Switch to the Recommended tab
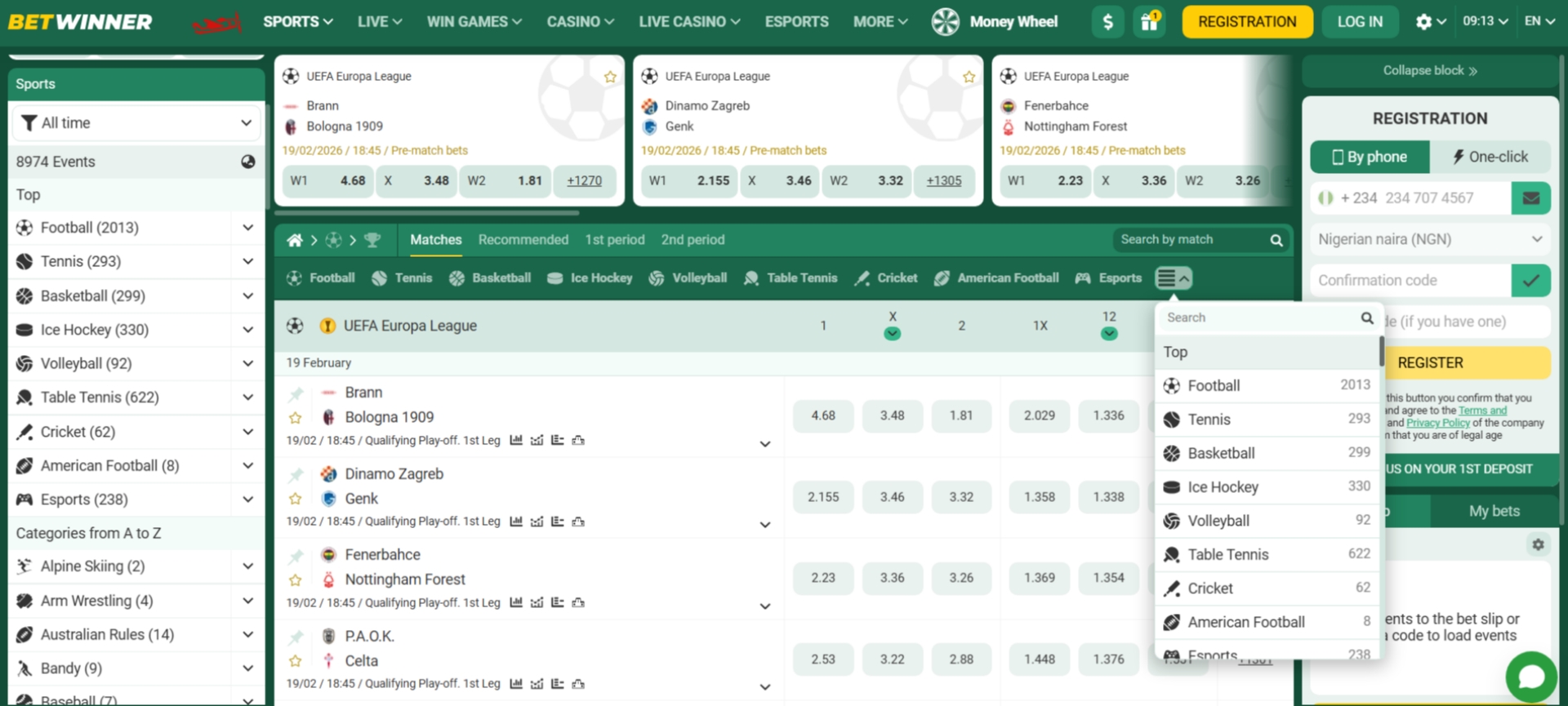Viewport: 1568px width, 706px height. click(x=523, y=240)
